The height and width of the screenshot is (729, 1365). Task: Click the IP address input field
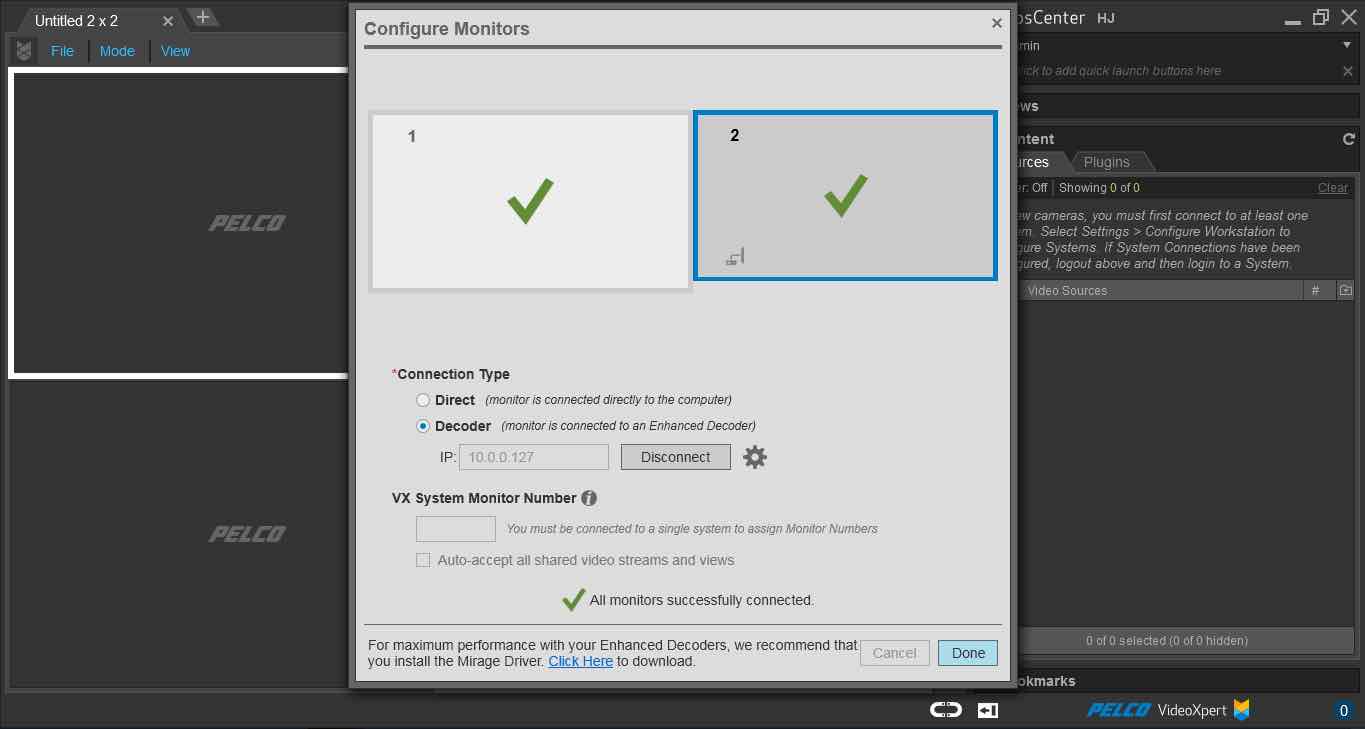[533, 457]
